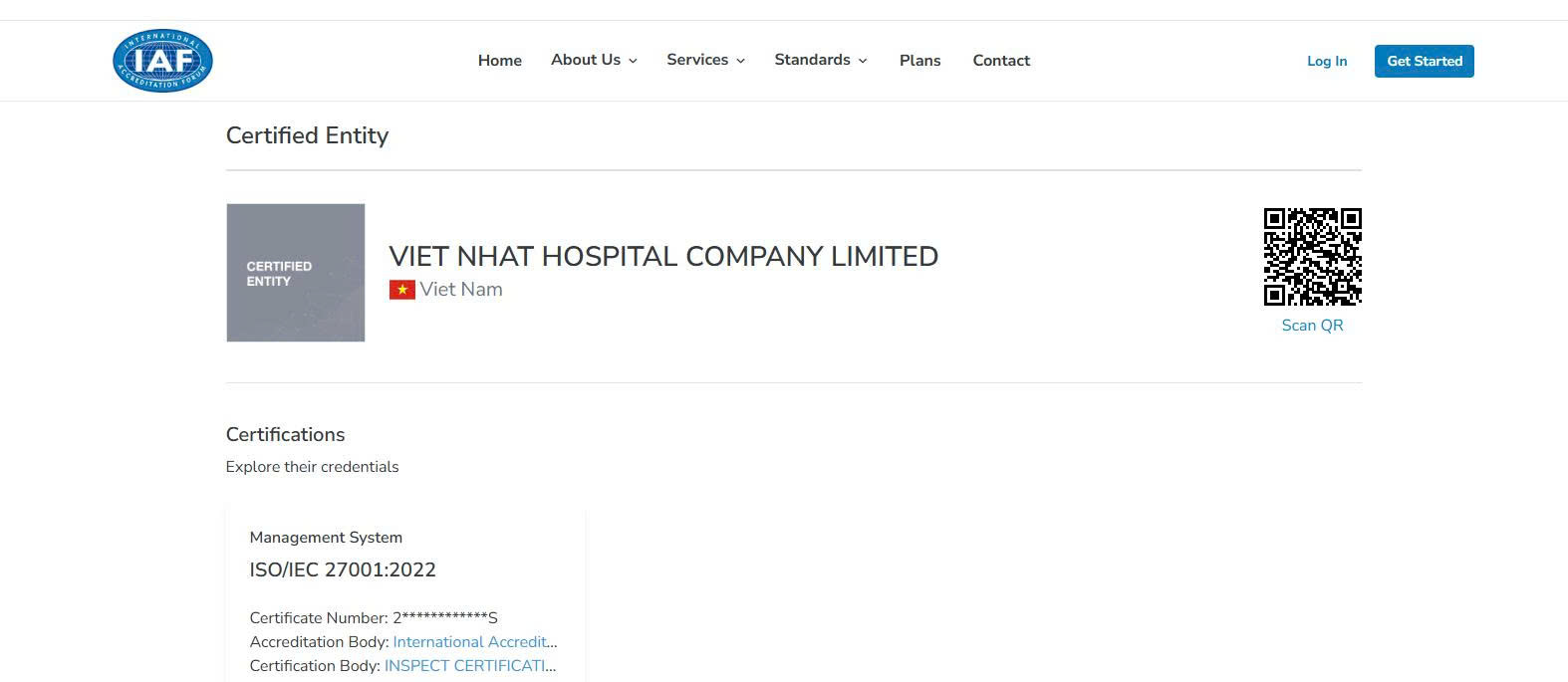Click the Viet Nam flag icon

[x=401, y=290]
